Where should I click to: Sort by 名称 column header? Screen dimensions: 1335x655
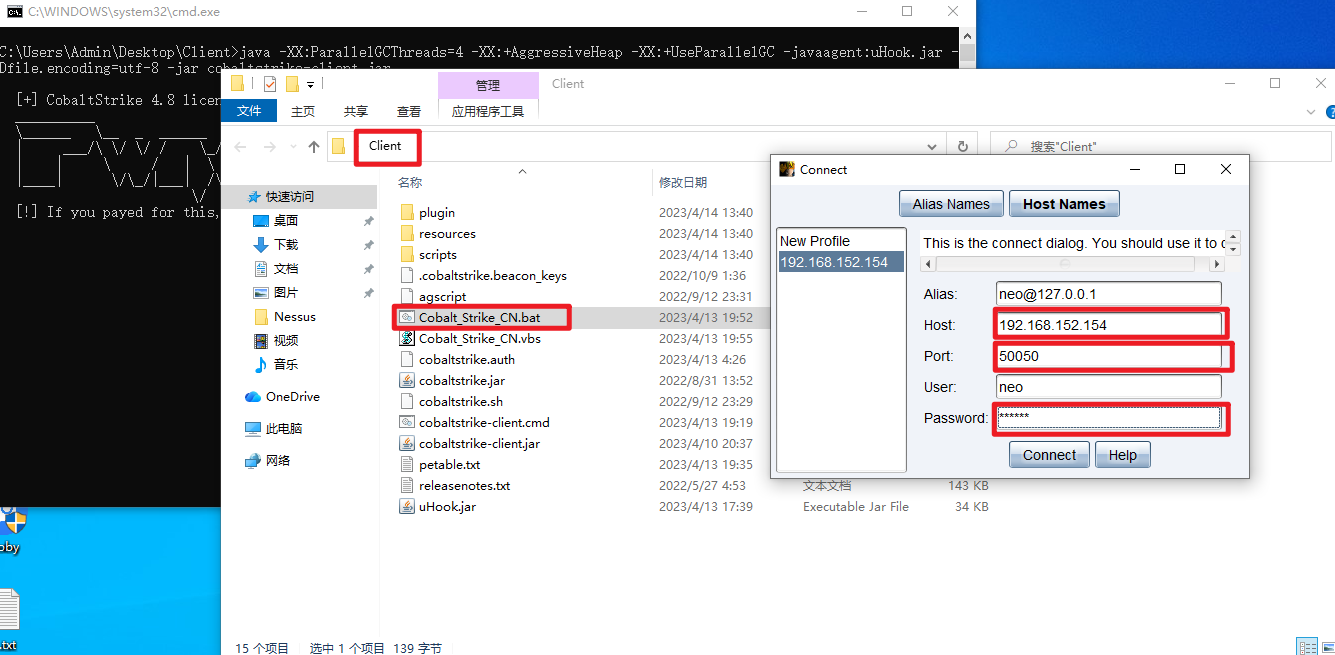[410, 183]
